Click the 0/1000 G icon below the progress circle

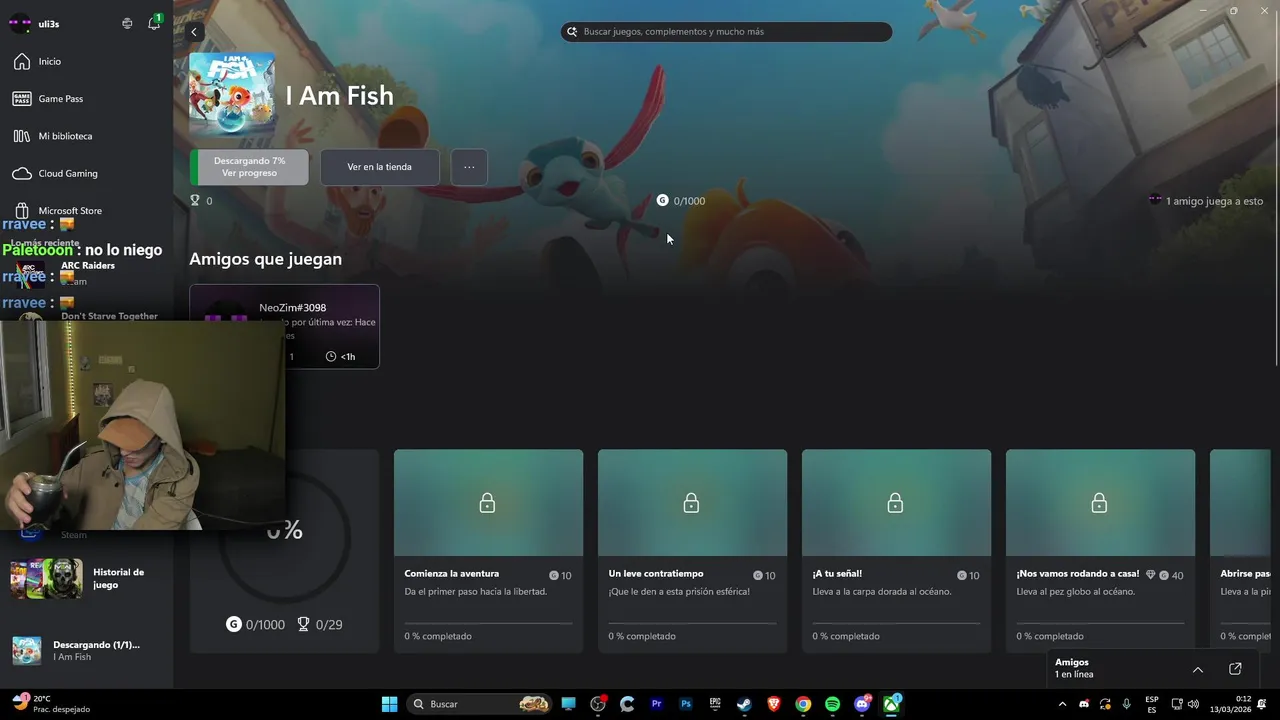point(234,624)
